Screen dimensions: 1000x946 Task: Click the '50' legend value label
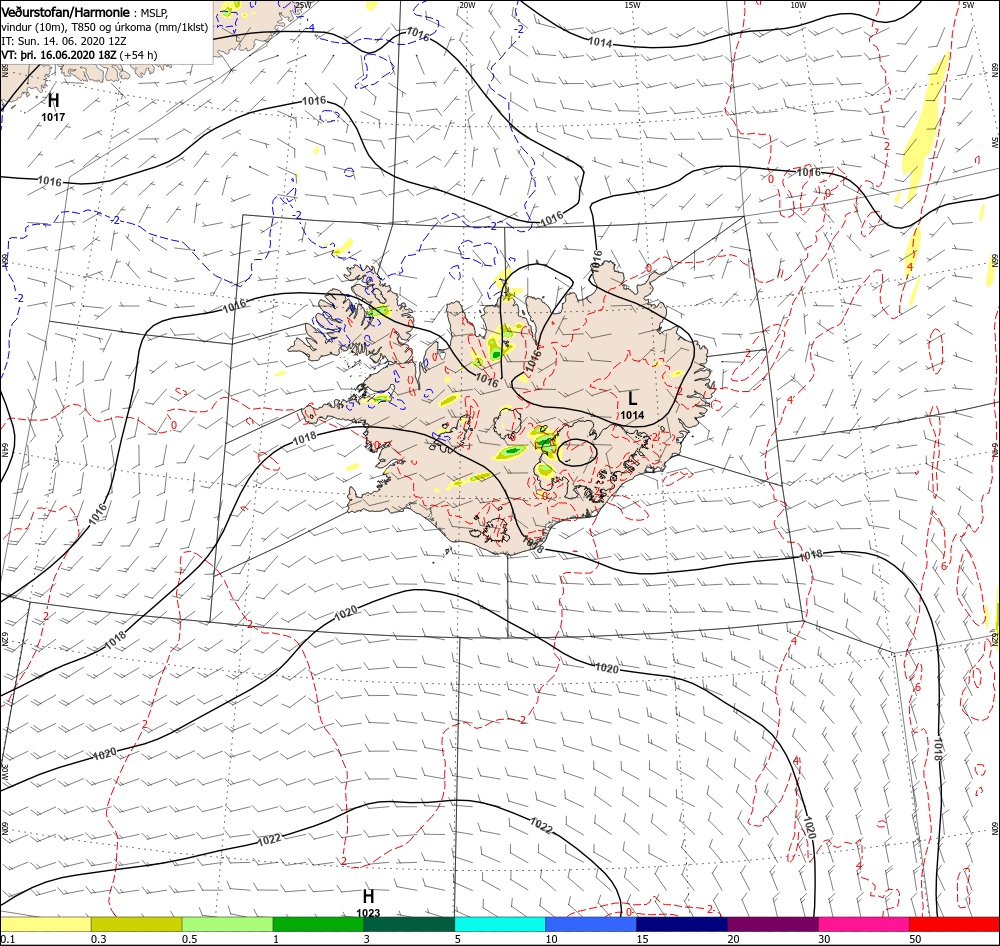915,939
